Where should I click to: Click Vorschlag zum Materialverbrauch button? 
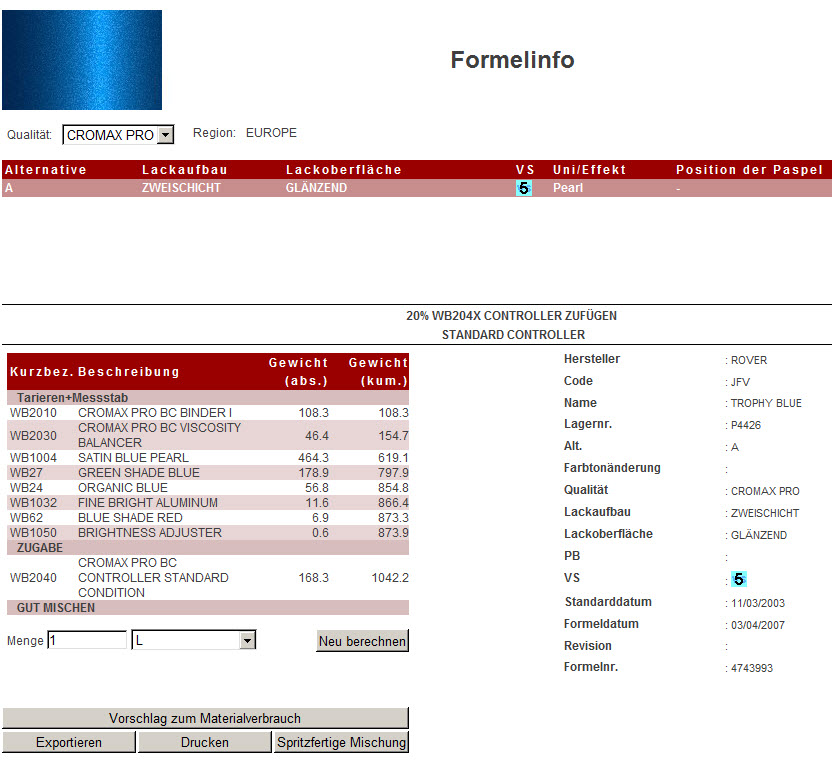tap(205, 718)
